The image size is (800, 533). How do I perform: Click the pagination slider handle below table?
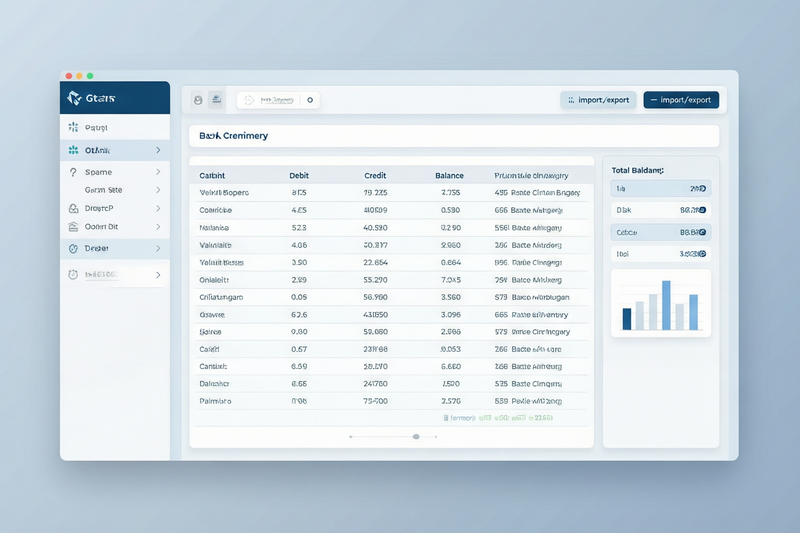click(x=416, y=437)
